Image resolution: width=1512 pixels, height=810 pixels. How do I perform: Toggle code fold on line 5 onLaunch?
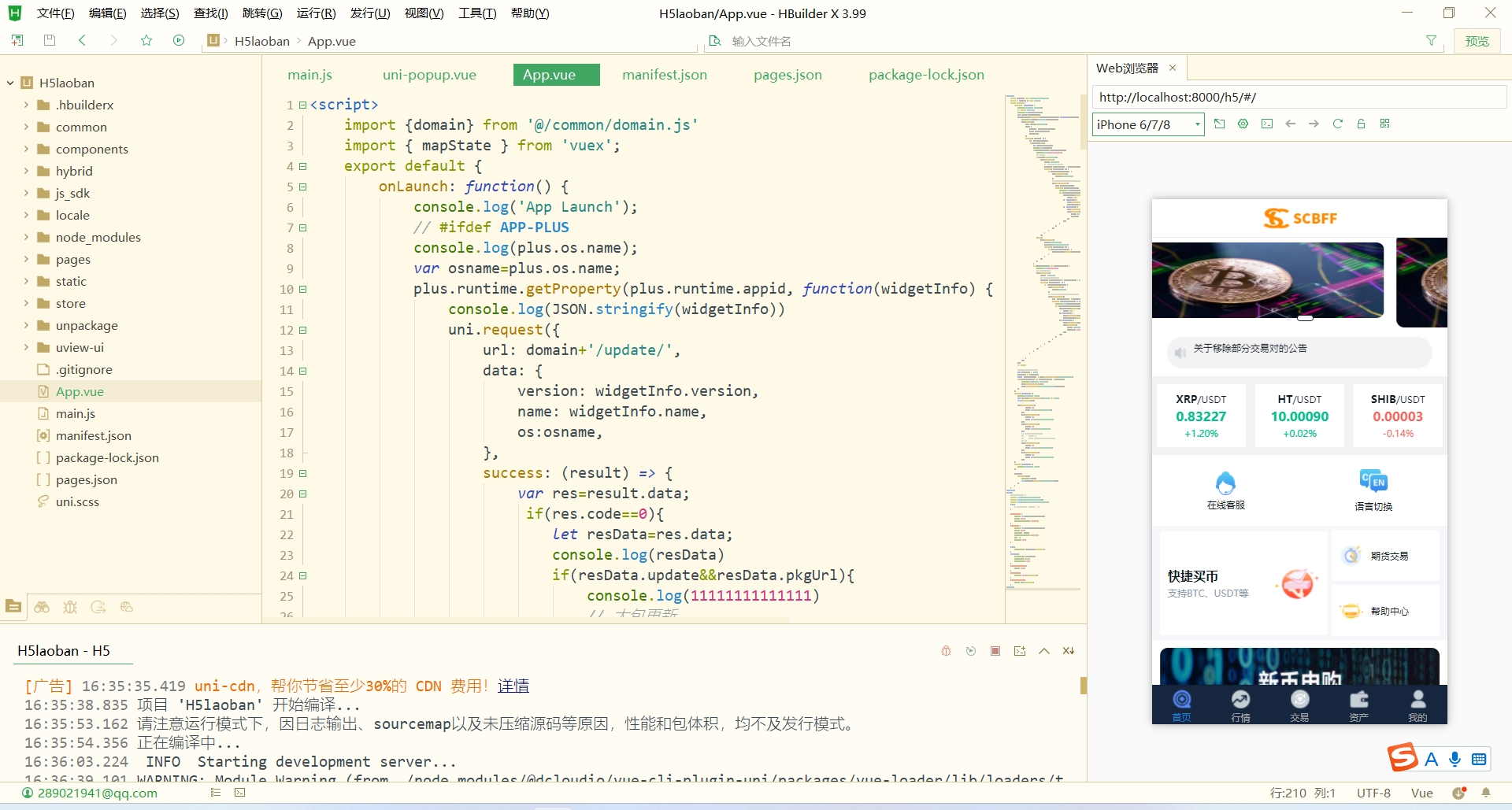pyautogui.click(x=303, y=187)
